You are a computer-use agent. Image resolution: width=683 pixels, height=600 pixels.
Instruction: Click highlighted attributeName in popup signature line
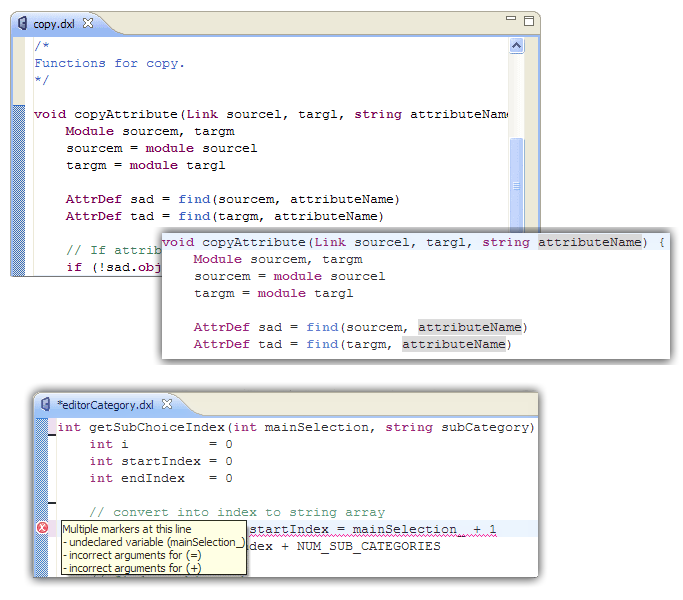pyautogui.click(x=589, y=242)
